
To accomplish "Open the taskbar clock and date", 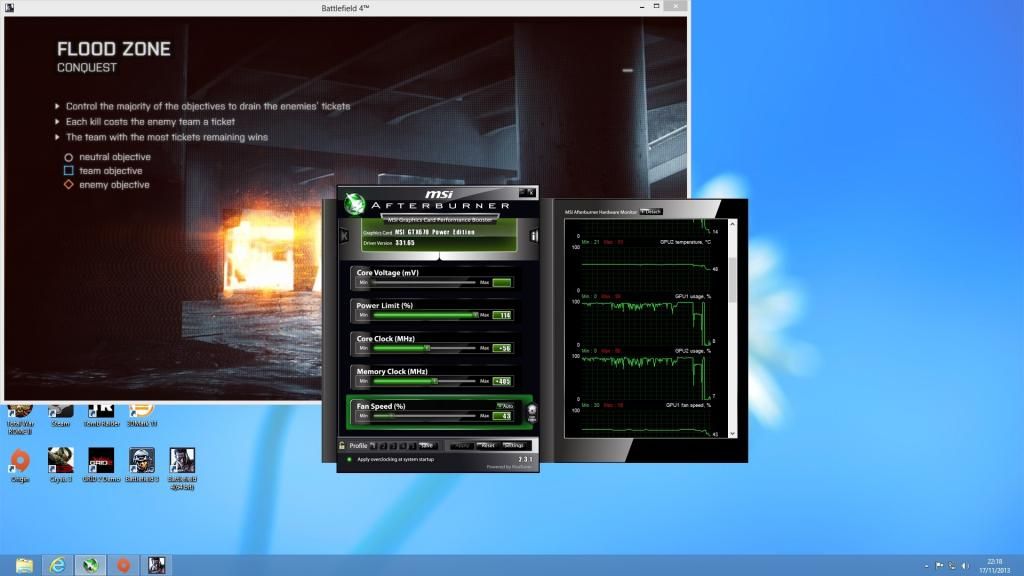I will pyautogui.click(x=995, y=566).
